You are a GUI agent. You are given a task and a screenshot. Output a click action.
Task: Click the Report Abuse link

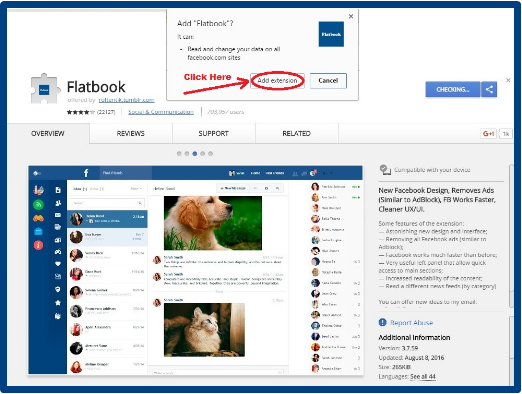click(x=411, y=323)
